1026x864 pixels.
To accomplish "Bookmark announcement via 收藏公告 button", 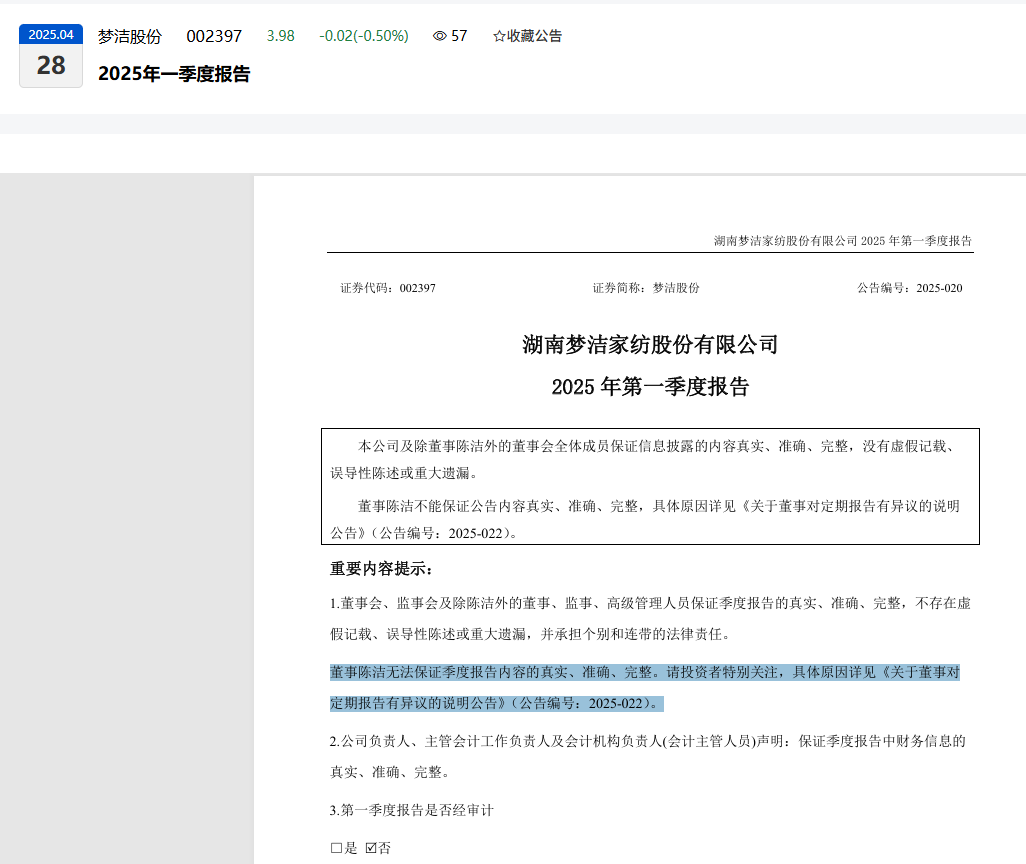I will point(527,36).
